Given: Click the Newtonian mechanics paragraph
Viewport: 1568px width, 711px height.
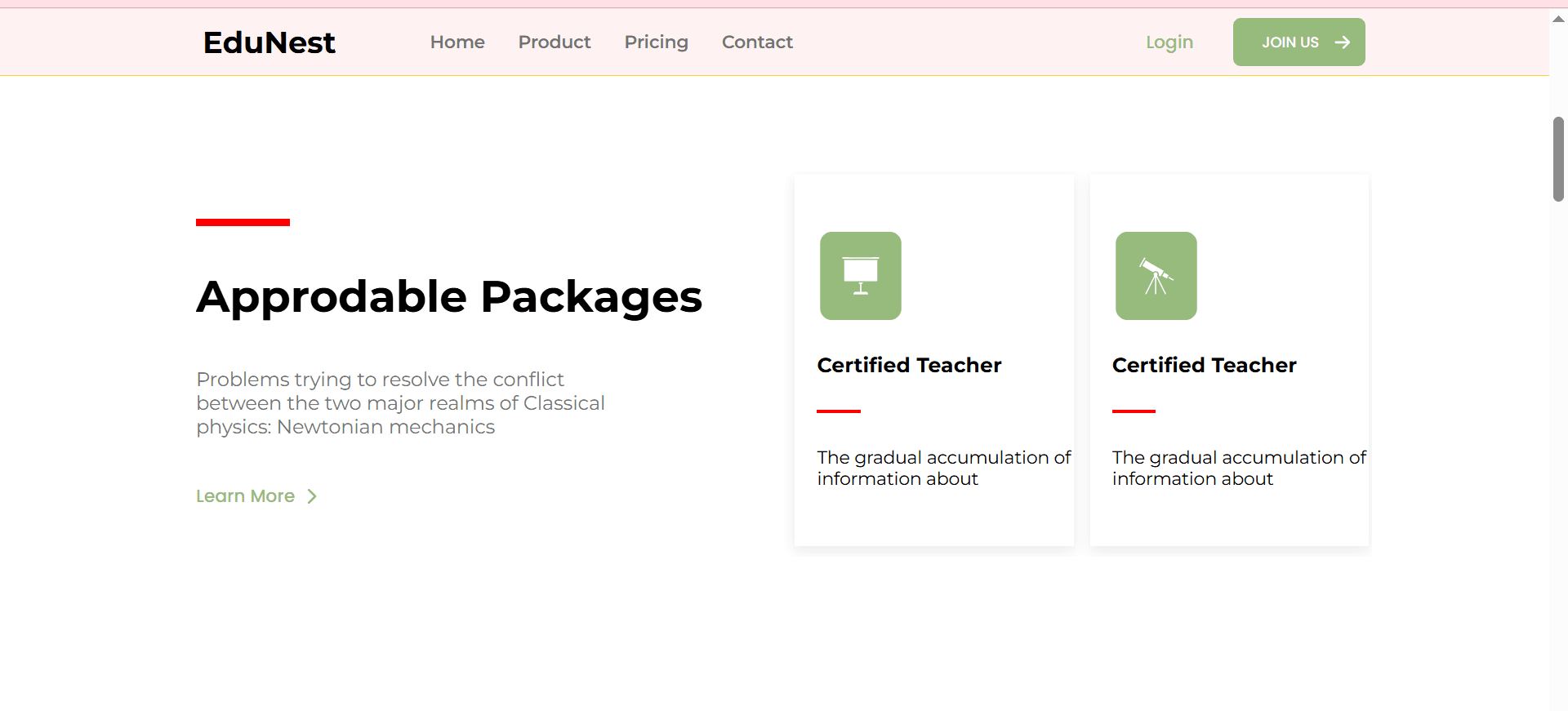Looking at the screenshot, I should tap(400, 403).
